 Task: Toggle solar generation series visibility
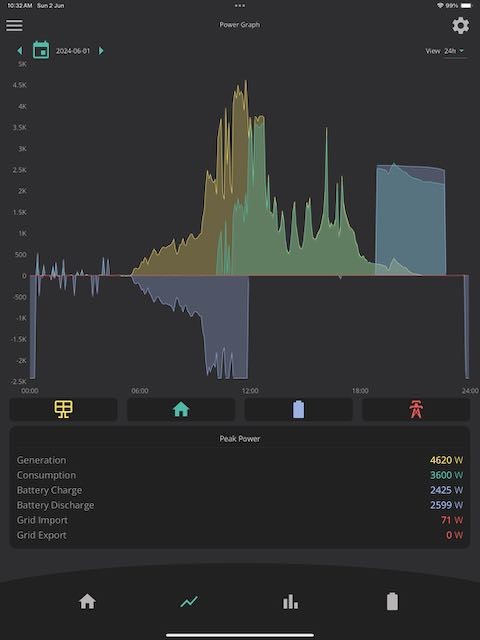click(x=64, y=409)
